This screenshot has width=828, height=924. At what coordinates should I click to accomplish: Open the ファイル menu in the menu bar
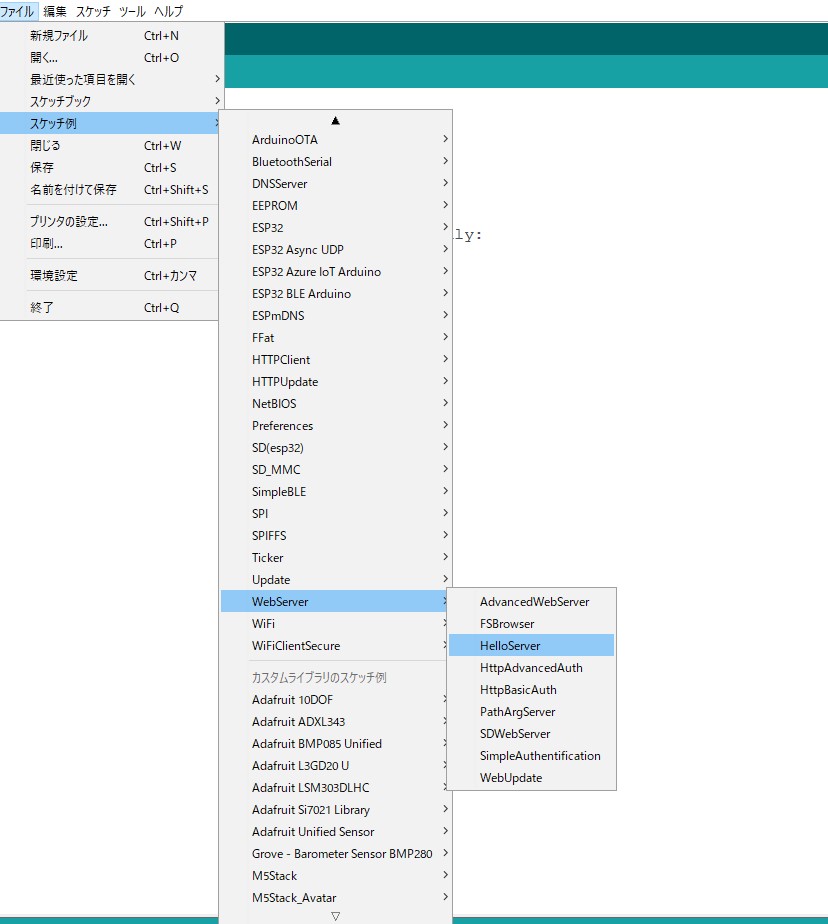[17, 11]
